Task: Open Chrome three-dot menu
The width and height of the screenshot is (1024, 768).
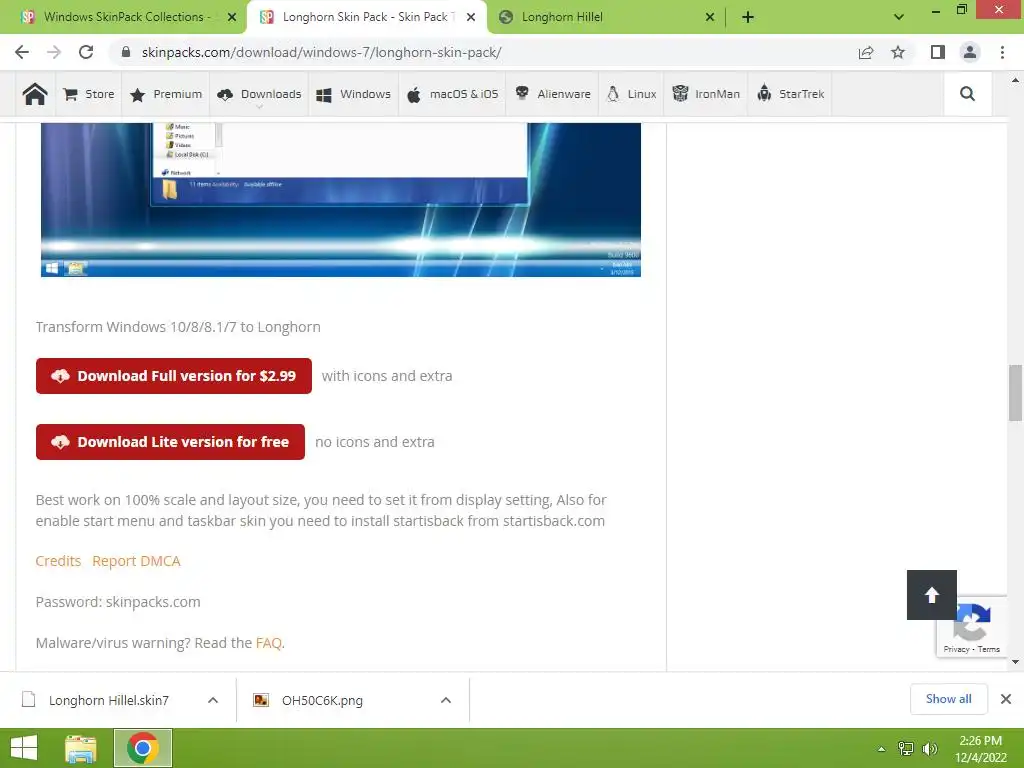Action: [1002, 52]
